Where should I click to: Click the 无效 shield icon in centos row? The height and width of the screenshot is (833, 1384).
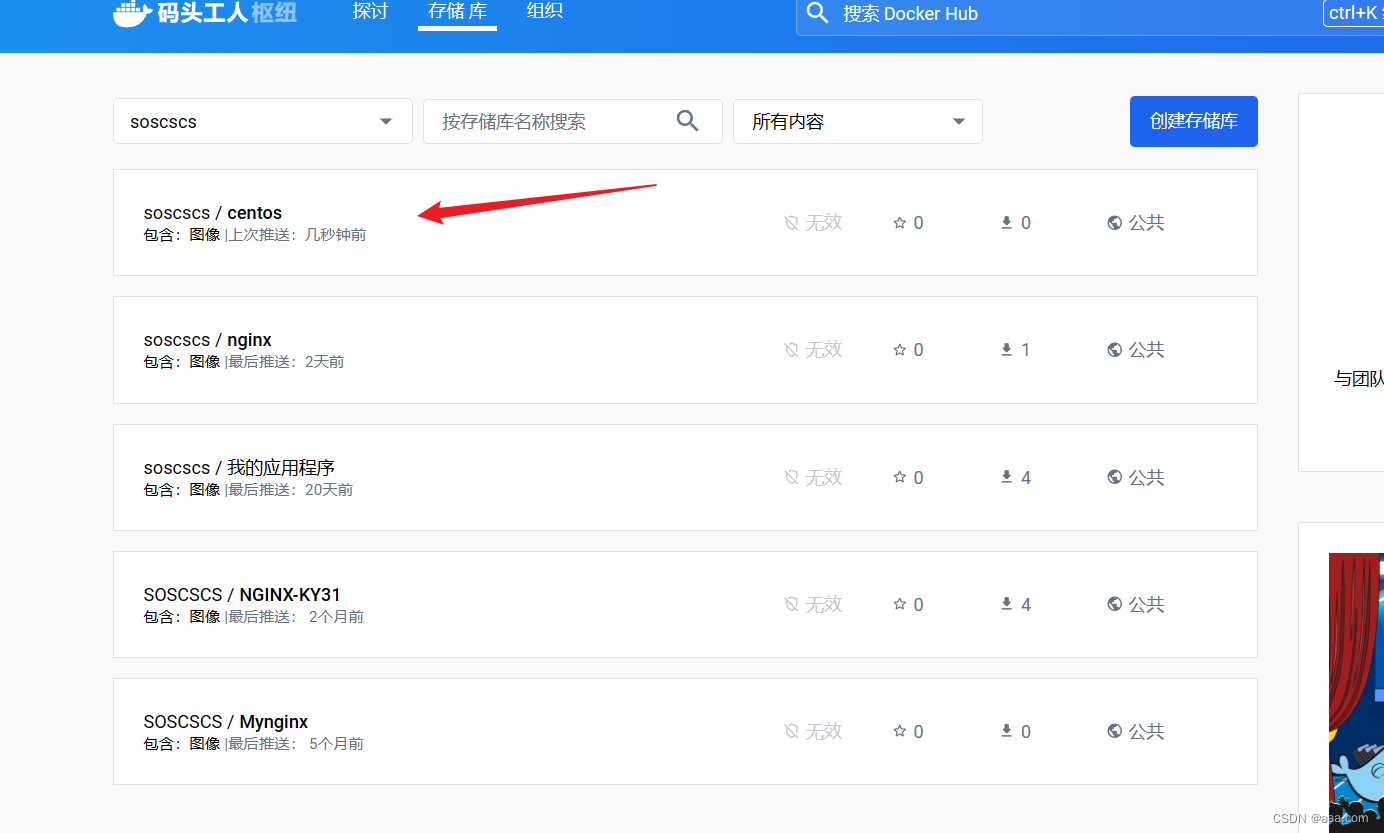coord(791,223)
